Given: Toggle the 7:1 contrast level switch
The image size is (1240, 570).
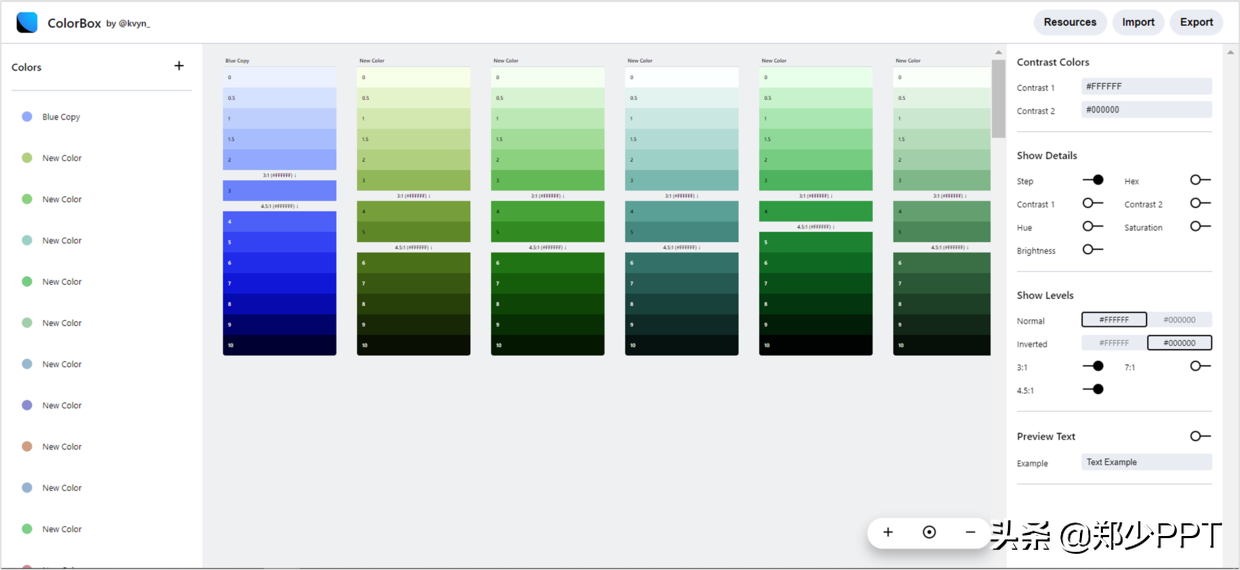Looking at the screenshot, I should point(1200,366).
